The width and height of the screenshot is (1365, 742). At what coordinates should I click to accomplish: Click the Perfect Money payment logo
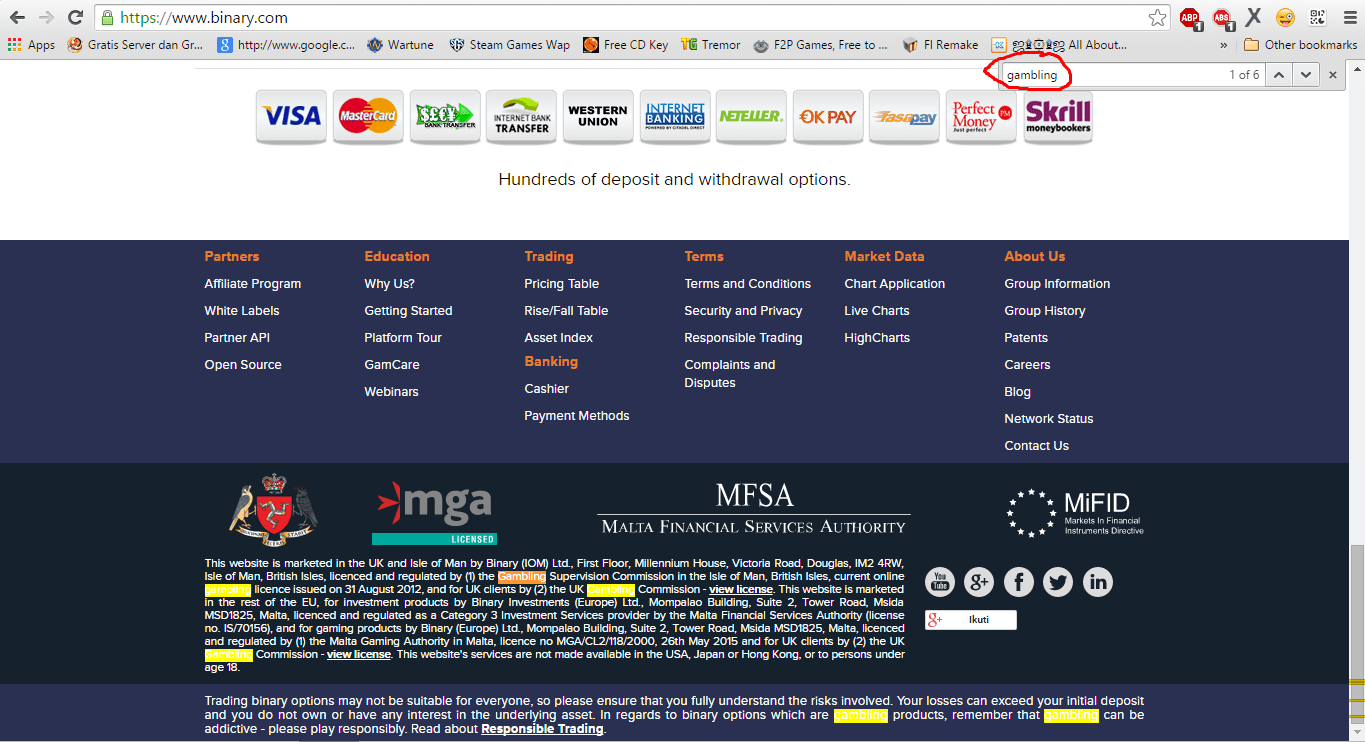click(x=981, y=117)
